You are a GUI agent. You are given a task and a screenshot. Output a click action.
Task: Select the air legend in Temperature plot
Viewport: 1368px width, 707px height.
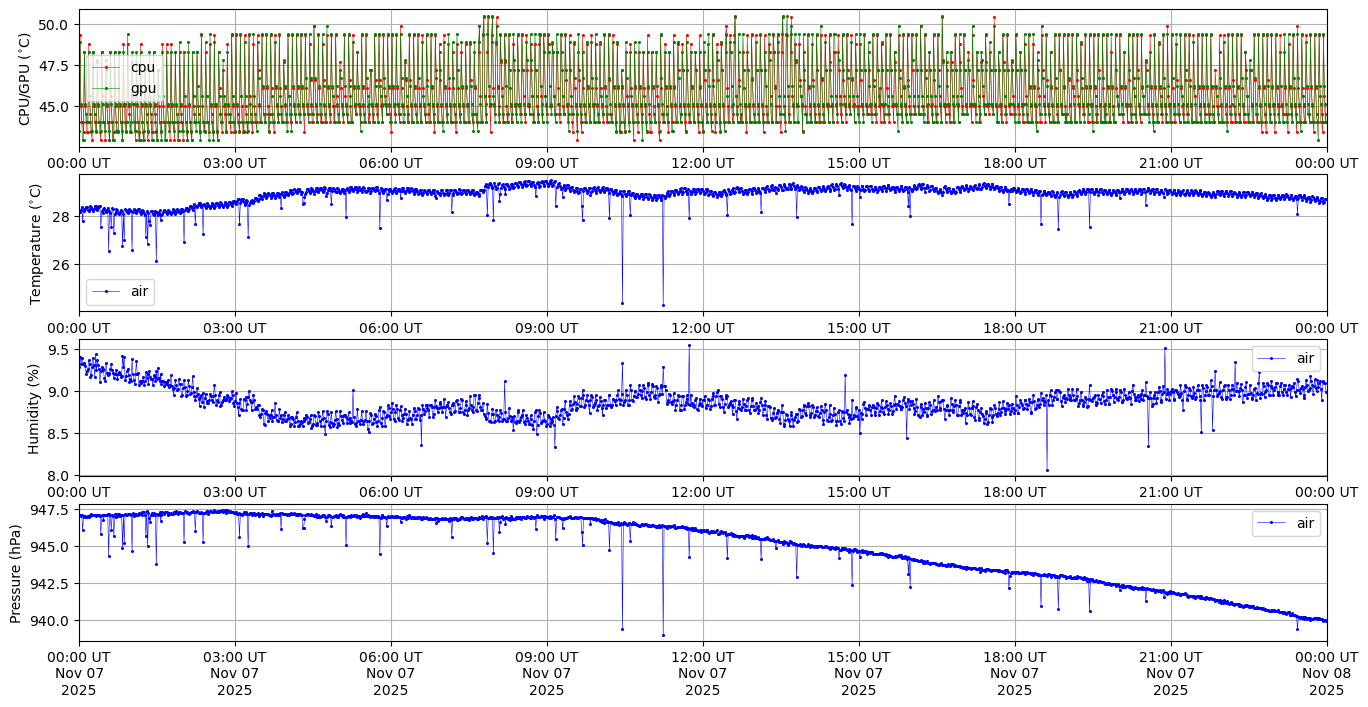coord(120,291)
